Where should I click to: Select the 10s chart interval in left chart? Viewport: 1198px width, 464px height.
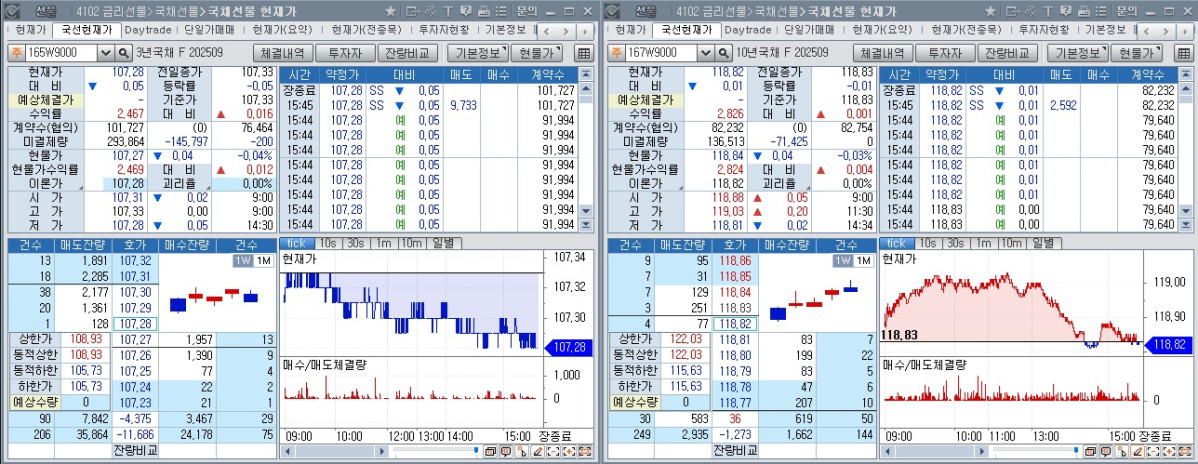328,244
